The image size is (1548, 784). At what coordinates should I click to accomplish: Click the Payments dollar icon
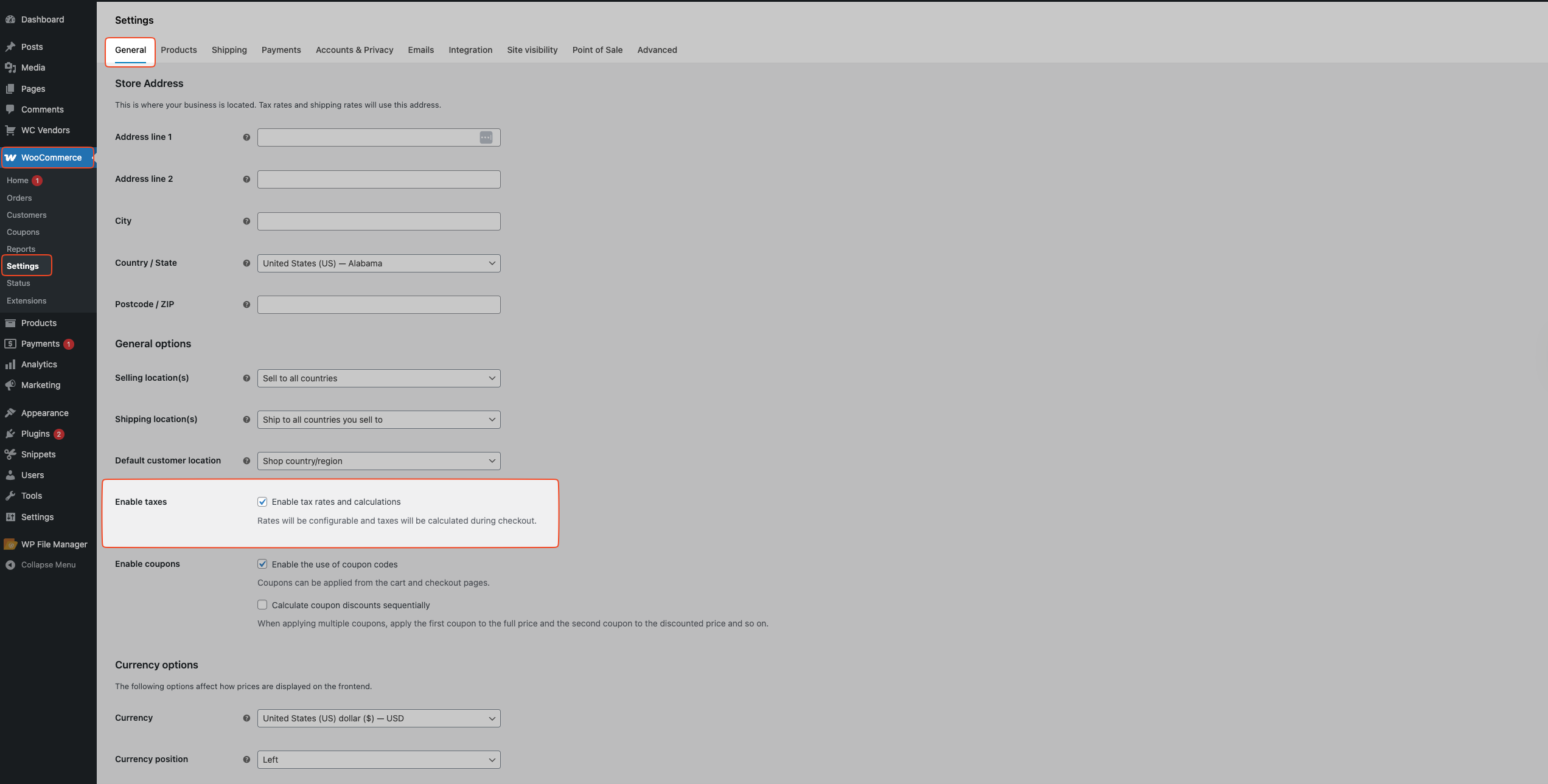pos(10,344)
